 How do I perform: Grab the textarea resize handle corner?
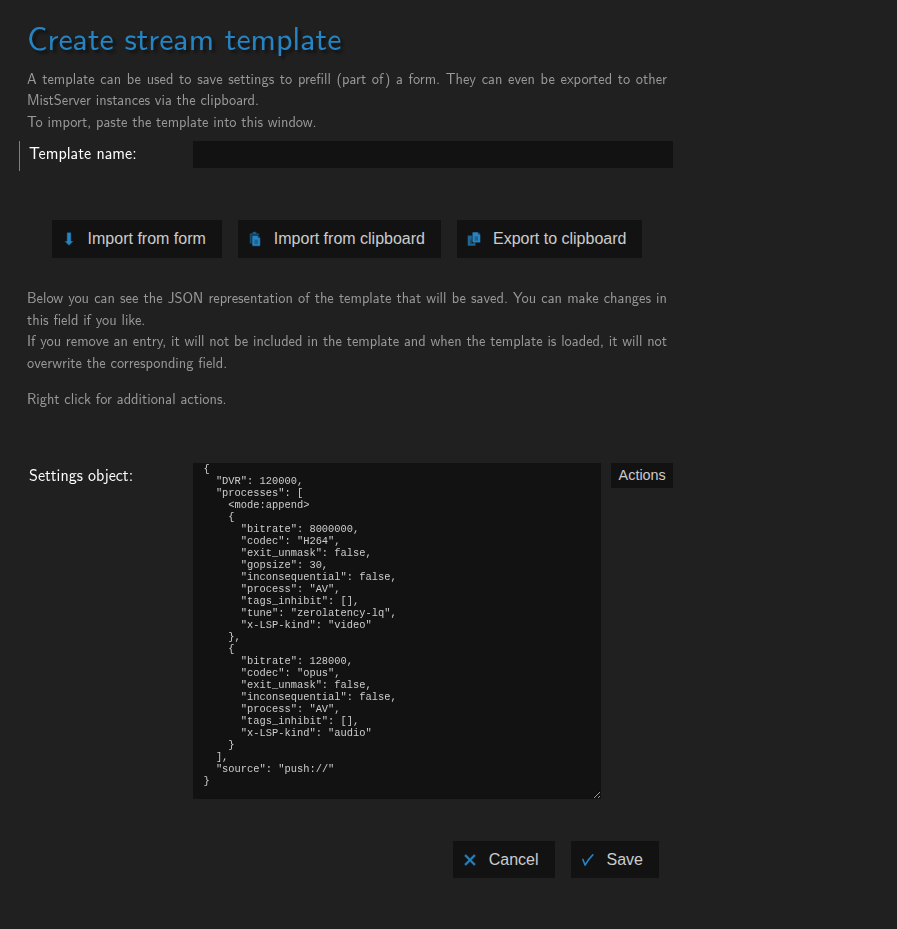coord(597,795)
